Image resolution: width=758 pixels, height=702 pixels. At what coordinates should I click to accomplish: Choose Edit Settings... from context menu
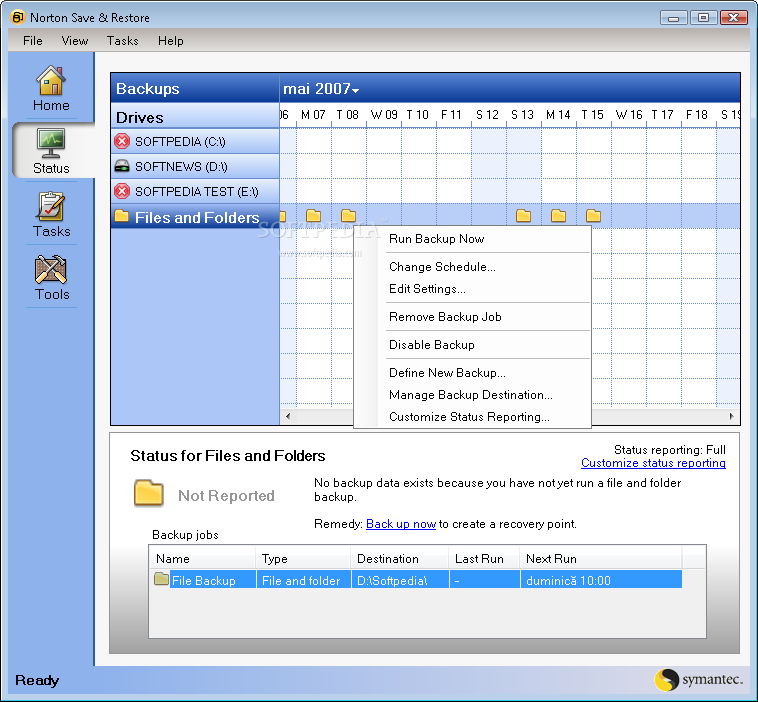tap(472, 289)
